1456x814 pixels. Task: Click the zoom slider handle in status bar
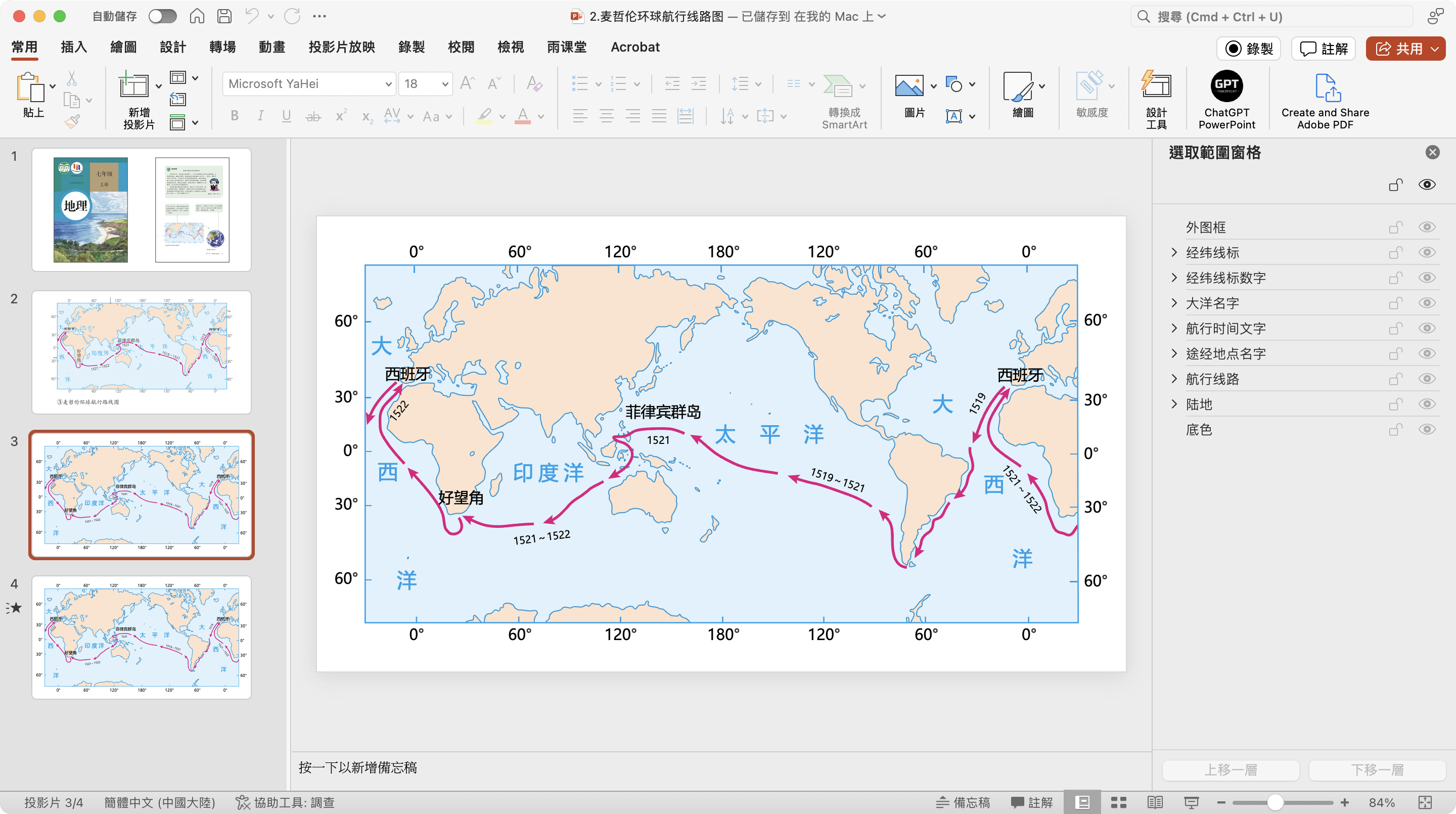pyautogui.click(x=1275, y=802)
